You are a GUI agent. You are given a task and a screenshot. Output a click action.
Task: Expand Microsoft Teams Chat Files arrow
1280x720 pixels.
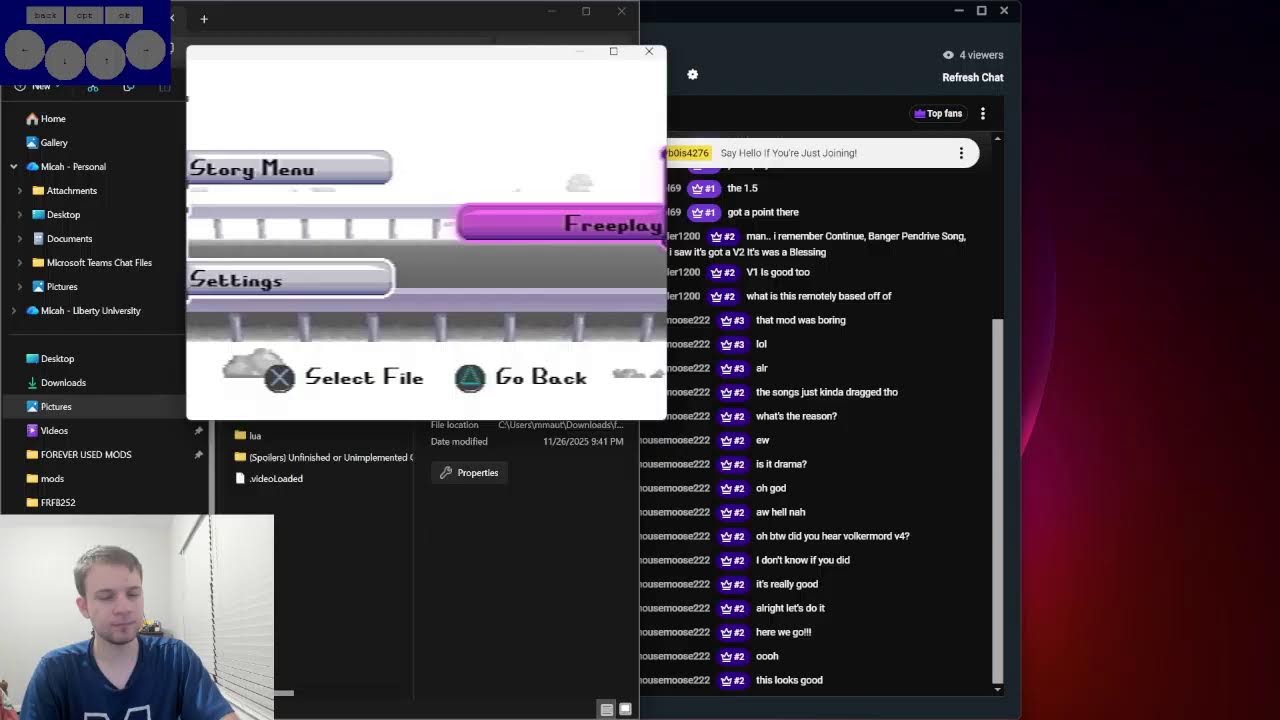20,262
